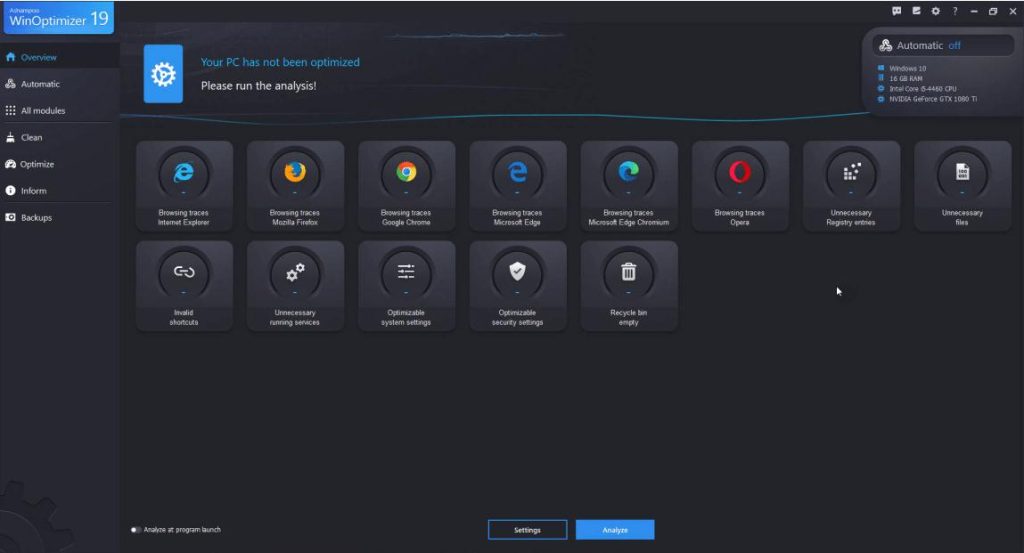Image resolution: width=1024 pixels, height=553 pixels.
Task: Open Opera browsing traces module
Action: [x=740, y=186]
